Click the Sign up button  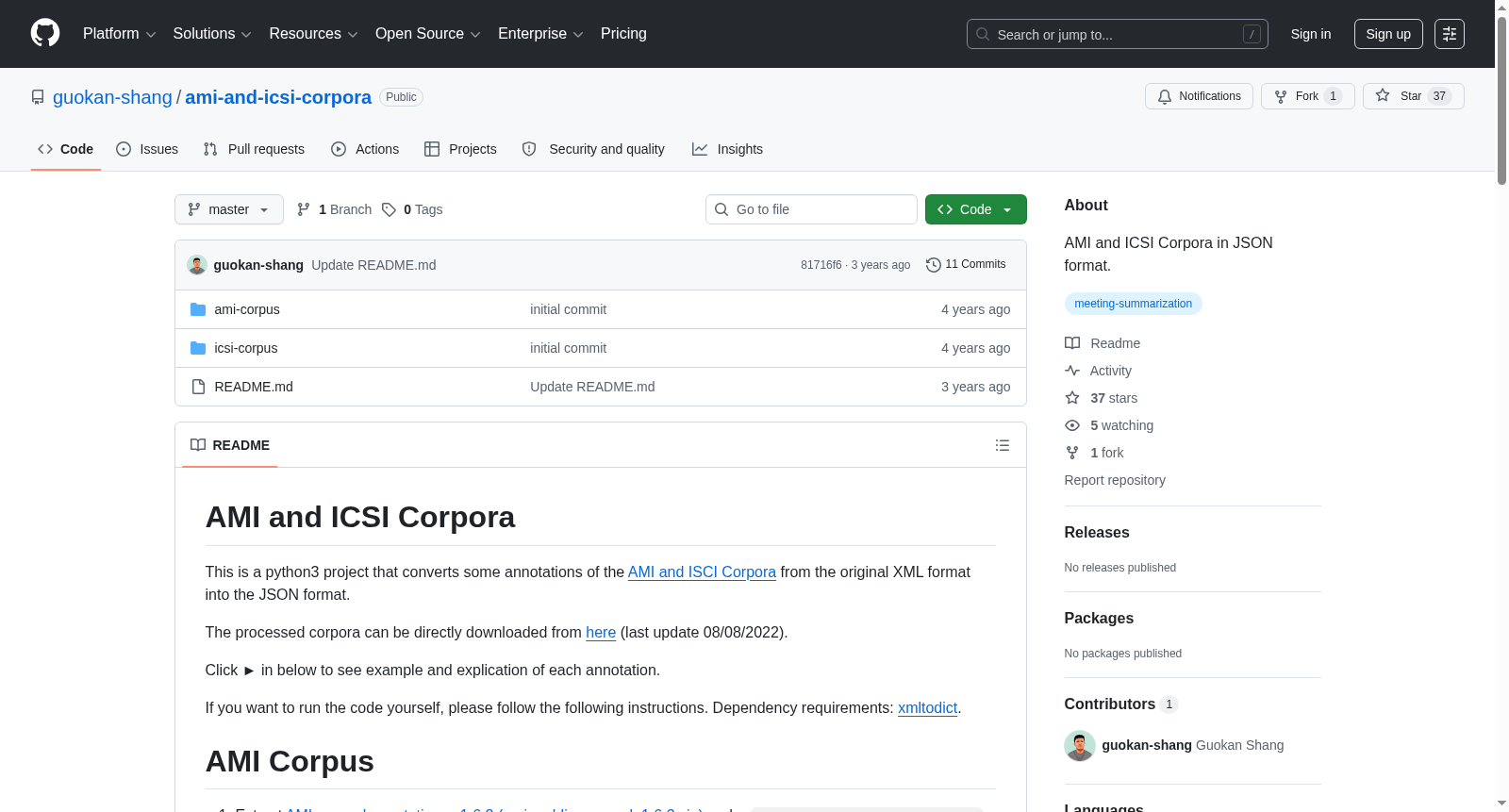[1388, 34]
